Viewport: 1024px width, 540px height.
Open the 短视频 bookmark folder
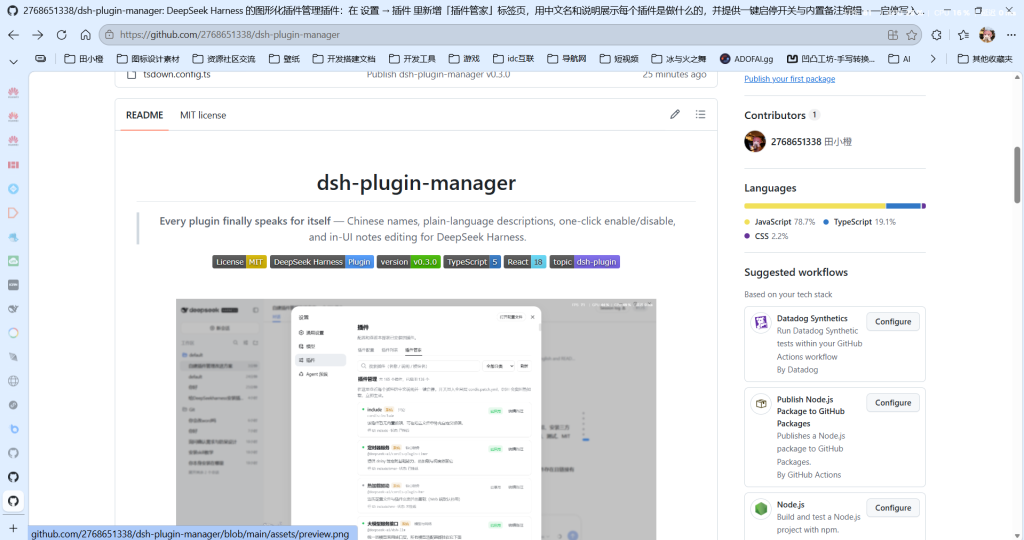618,59
